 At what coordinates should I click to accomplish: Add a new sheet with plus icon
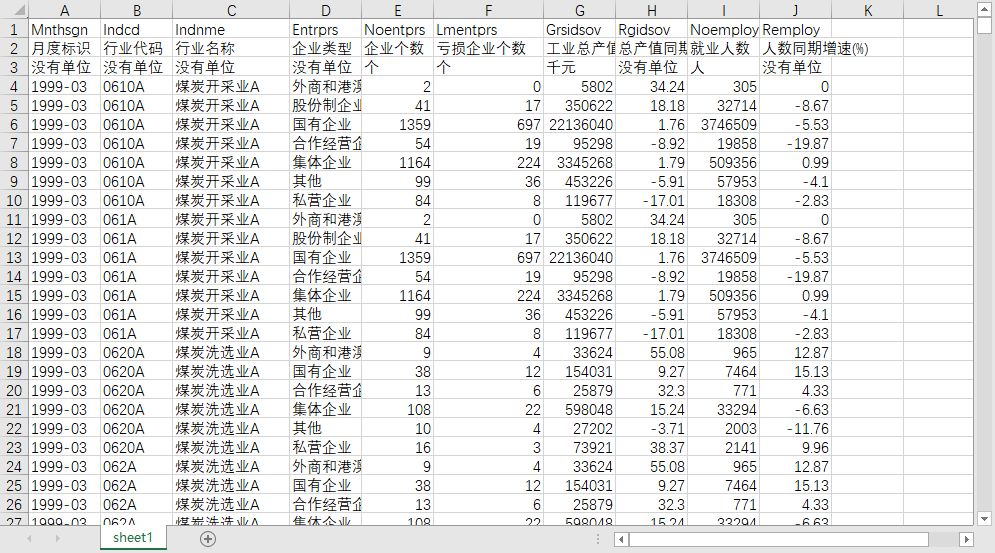tap(208, 539)
